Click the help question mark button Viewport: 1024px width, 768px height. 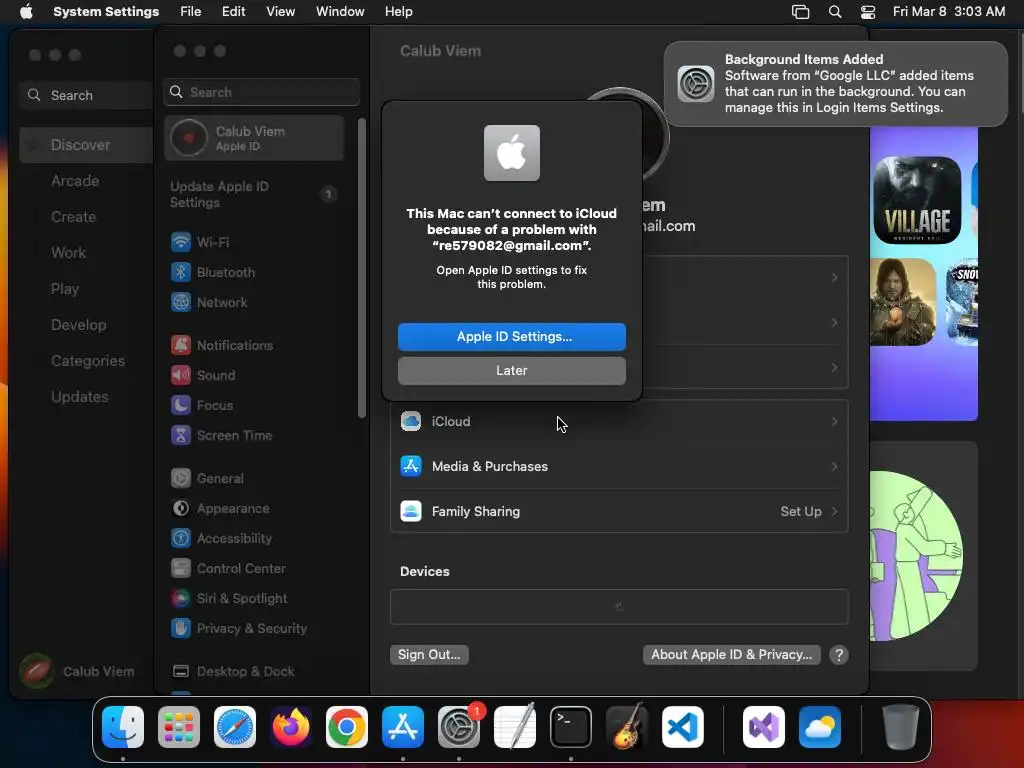pyautogui.click(x=839, y=654)
